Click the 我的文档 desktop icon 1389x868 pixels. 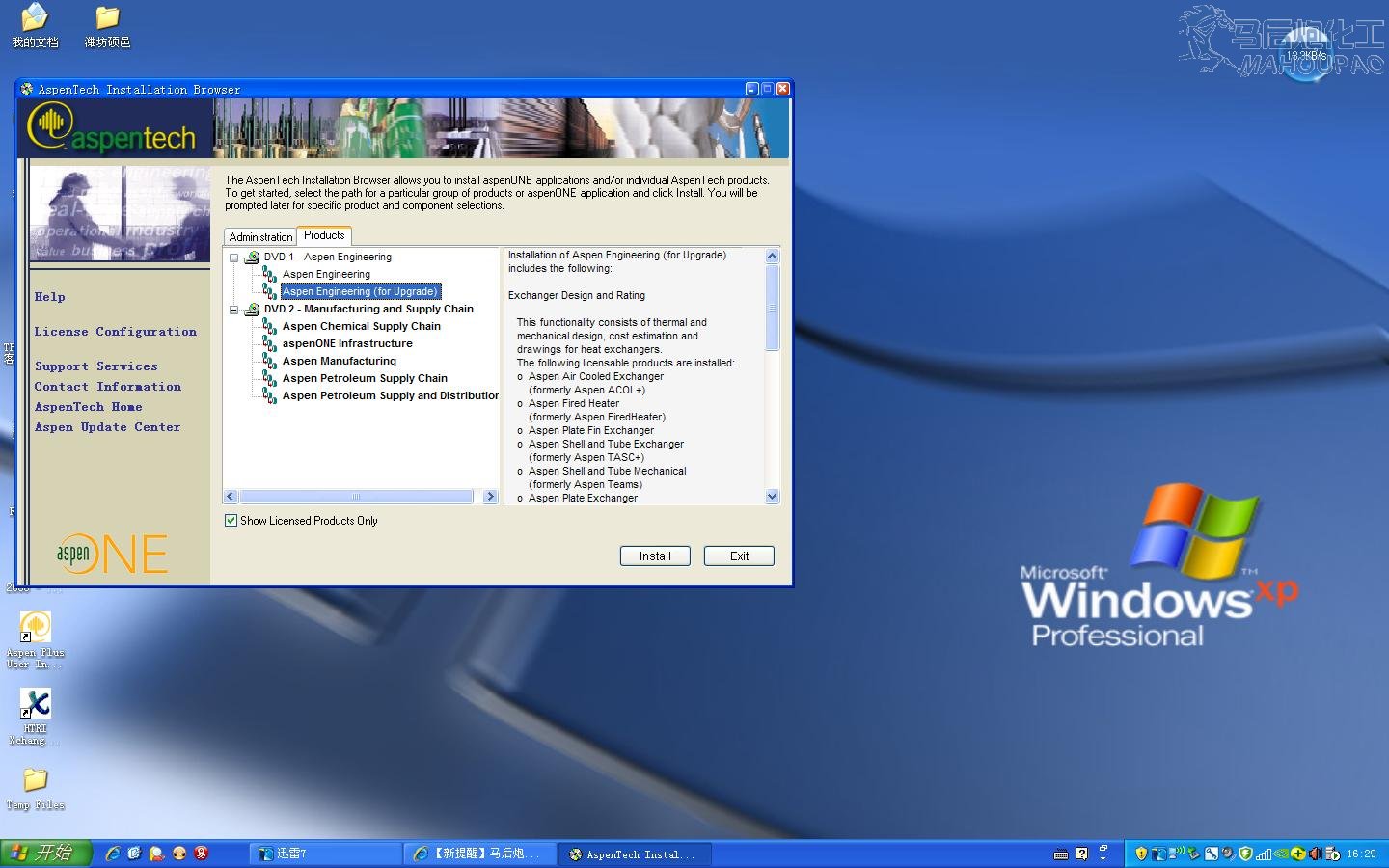35,26
